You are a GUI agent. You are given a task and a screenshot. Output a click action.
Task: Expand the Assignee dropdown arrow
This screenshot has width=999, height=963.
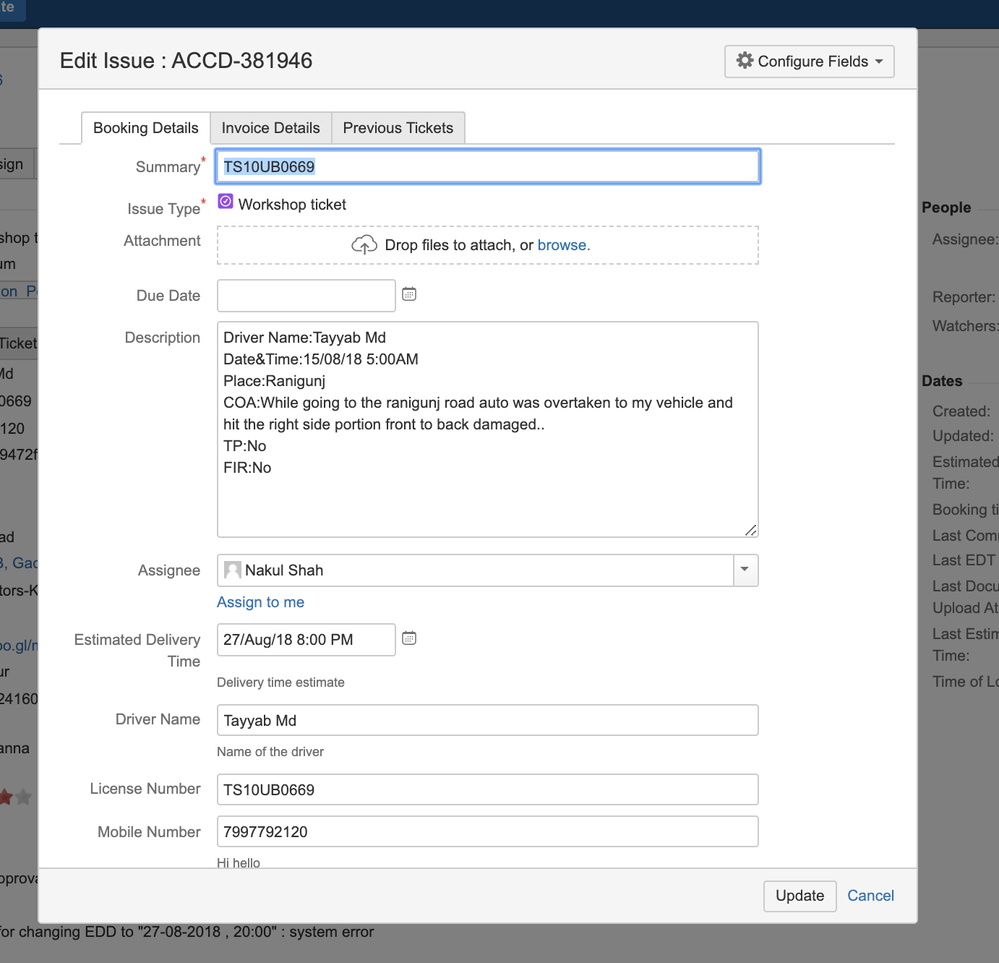click(x=745, y=570)
